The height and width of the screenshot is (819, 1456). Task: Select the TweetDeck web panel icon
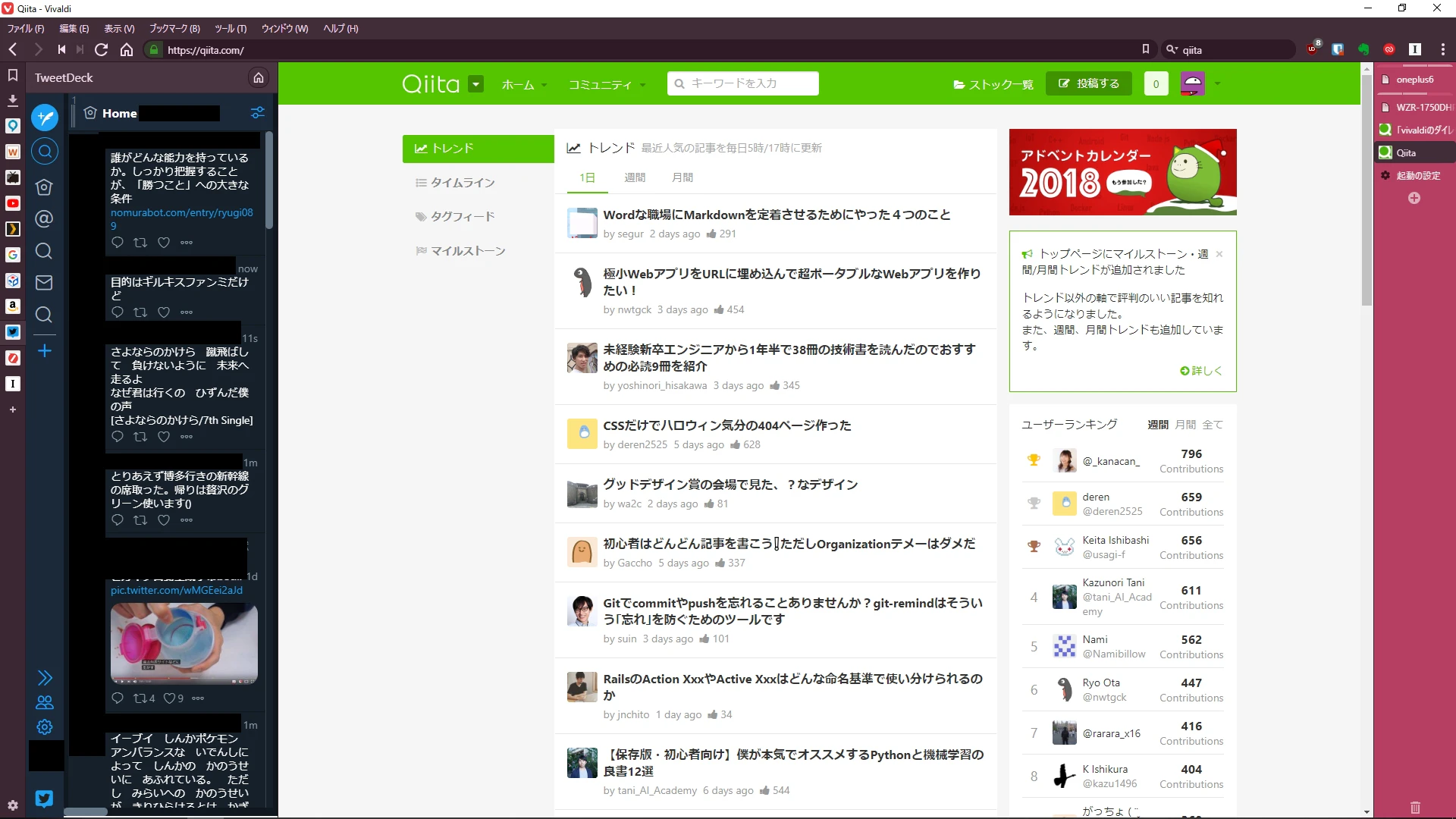point(13,332)
